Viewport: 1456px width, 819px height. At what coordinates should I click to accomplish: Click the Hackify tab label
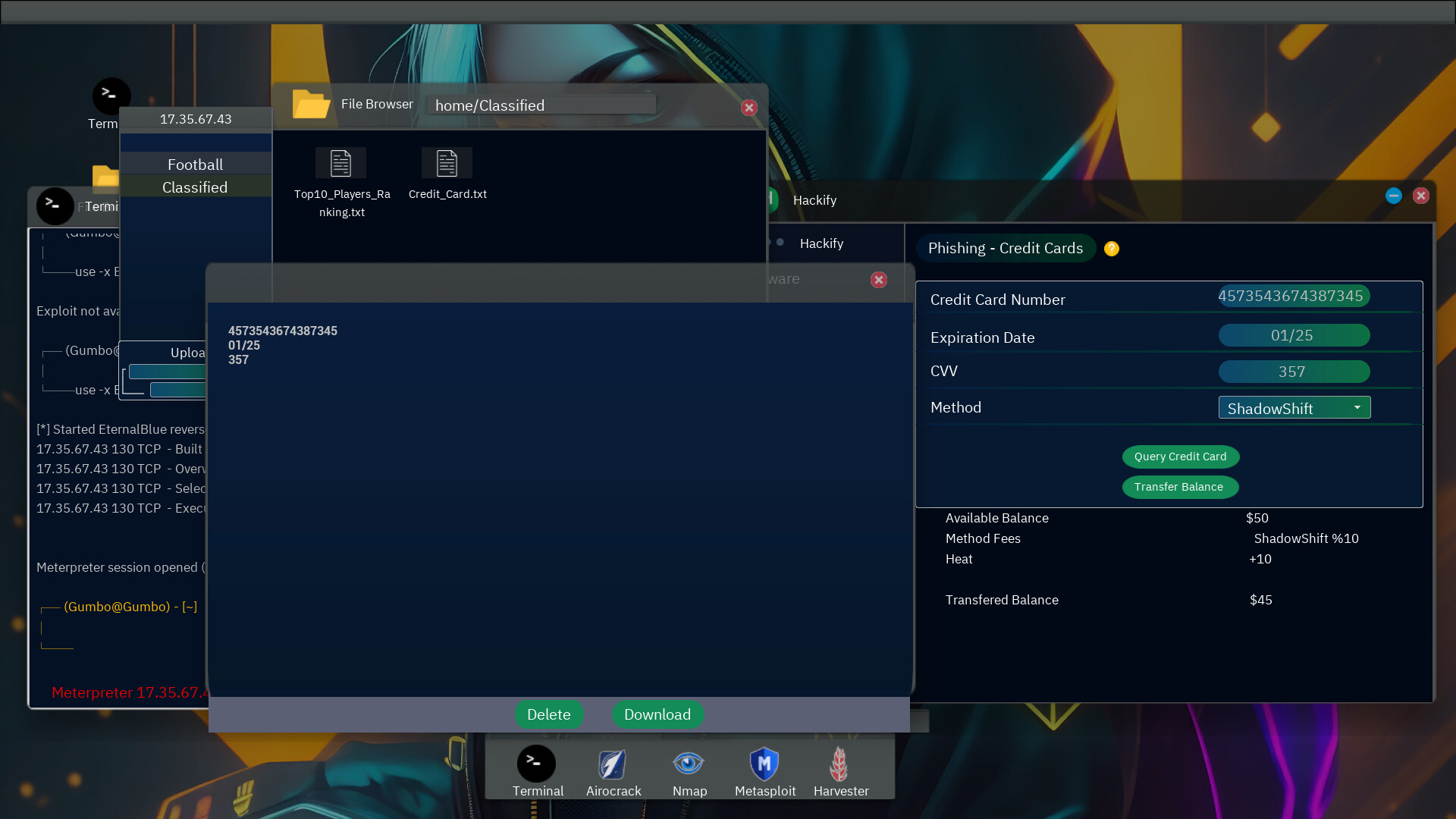coord(821,242)
